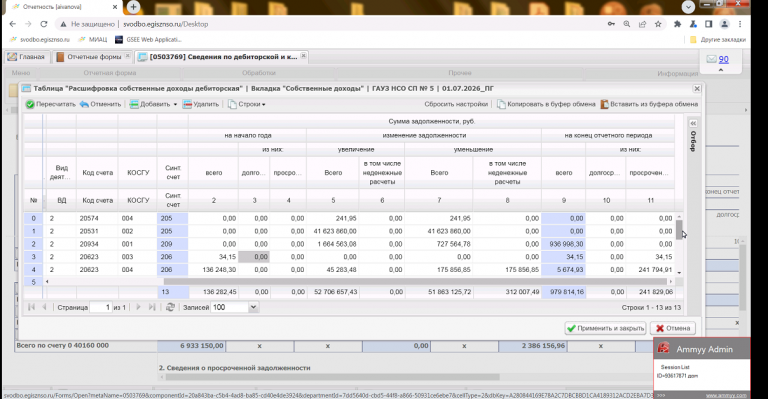The width and height of the screenshot is (768, 399).
Task: Open the Добавить dropdown arrow
Action: tap(175, 105)
